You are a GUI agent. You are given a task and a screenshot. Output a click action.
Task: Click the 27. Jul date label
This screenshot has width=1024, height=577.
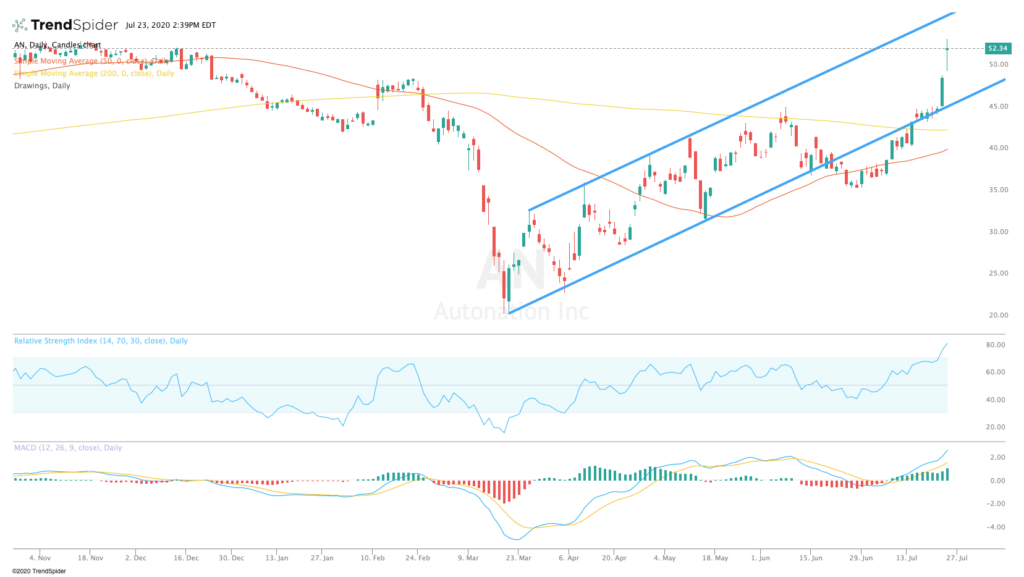pos(956,558)
